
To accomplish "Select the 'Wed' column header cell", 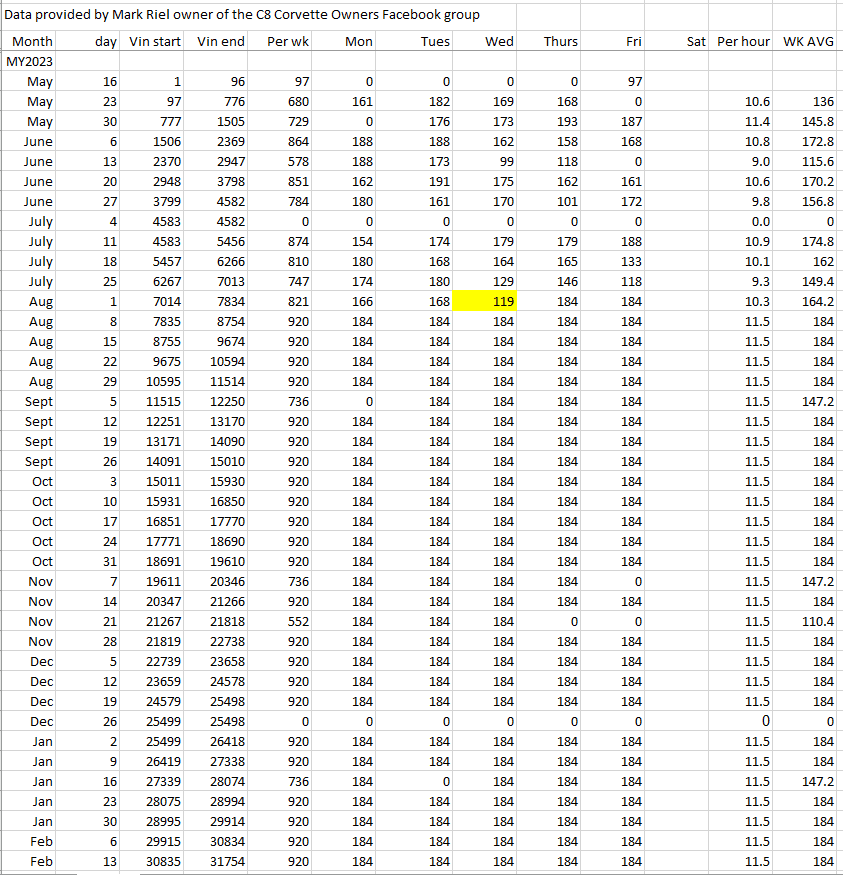I will click(485, 41).
